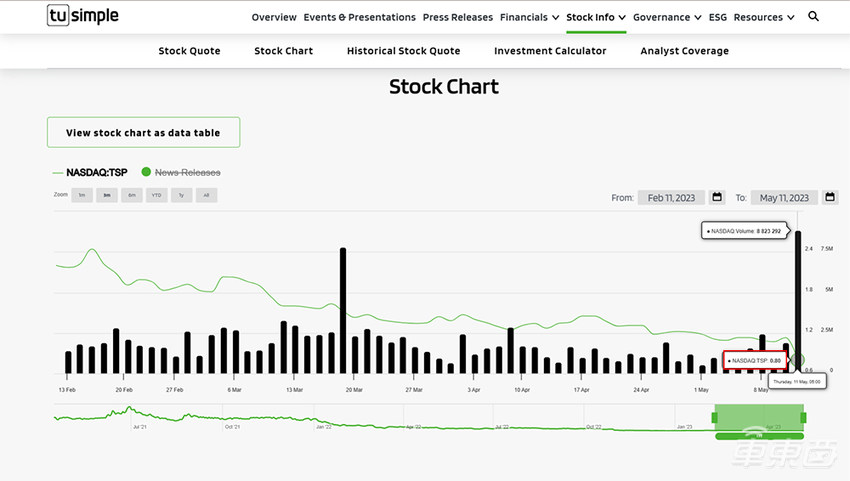
Task: Open the From date calendar icon
Action: pyautogui.click(x=717, y=198)
